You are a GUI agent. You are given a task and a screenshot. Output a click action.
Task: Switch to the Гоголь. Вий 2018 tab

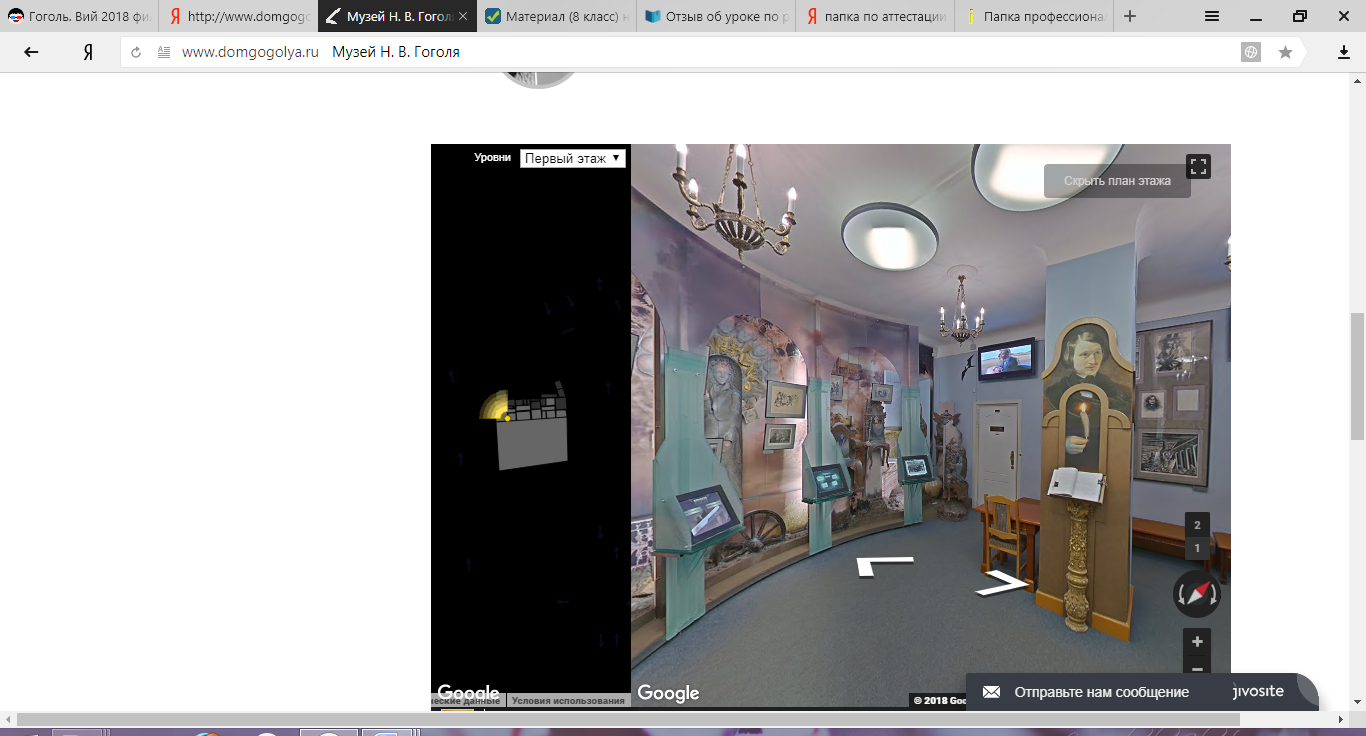click(x=80, y=16)
